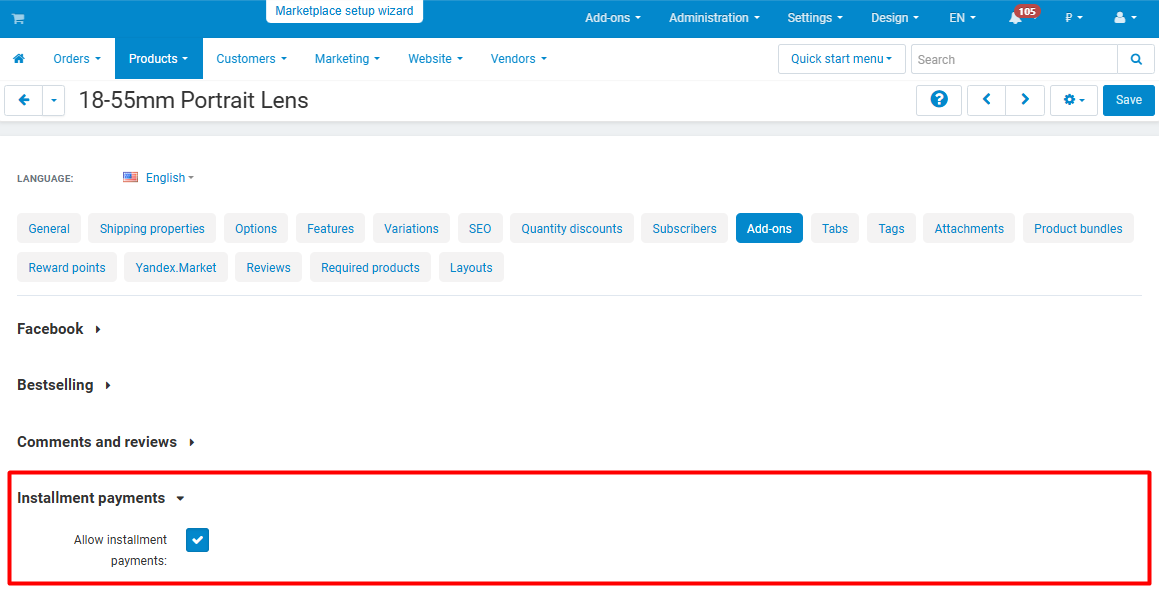Open the gear actions menu
This screenshot has height=590, width=1159.
click(1074, 100)
